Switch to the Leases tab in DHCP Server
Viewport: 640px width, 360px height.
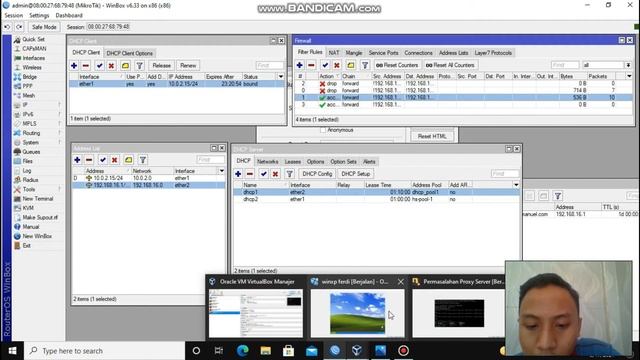(x=293, y=162)
